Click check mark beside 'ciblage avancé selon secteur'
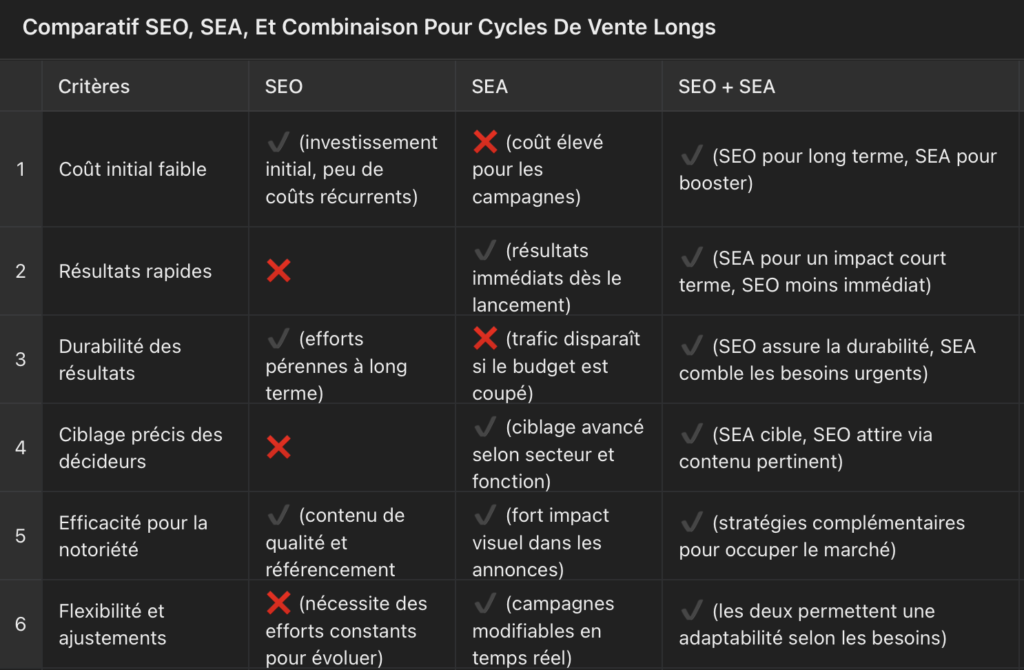This screenshot has width=1024, height=670. point(485,428)
